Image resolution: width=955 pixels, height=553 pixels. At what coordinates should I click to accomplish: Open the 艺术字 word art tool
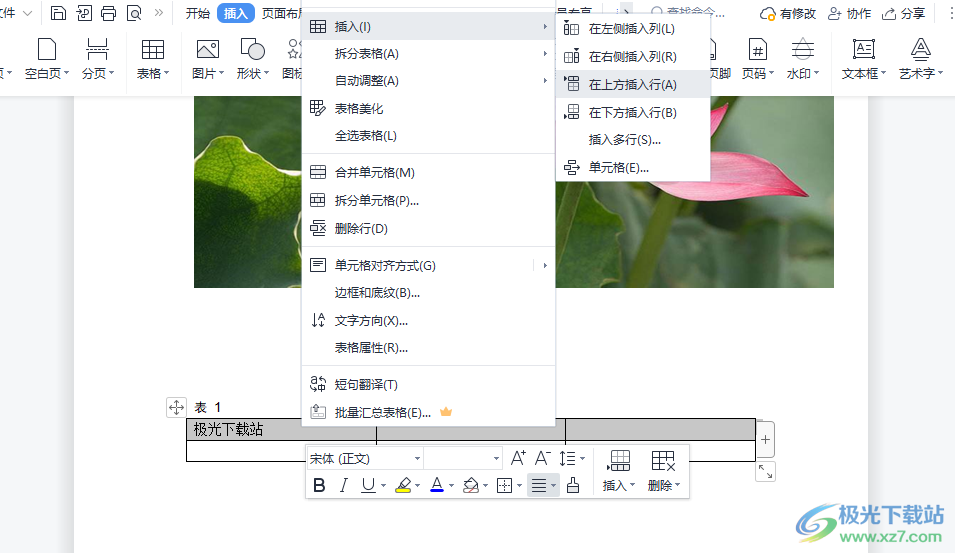pyautogui.click(x=920, y=58)
